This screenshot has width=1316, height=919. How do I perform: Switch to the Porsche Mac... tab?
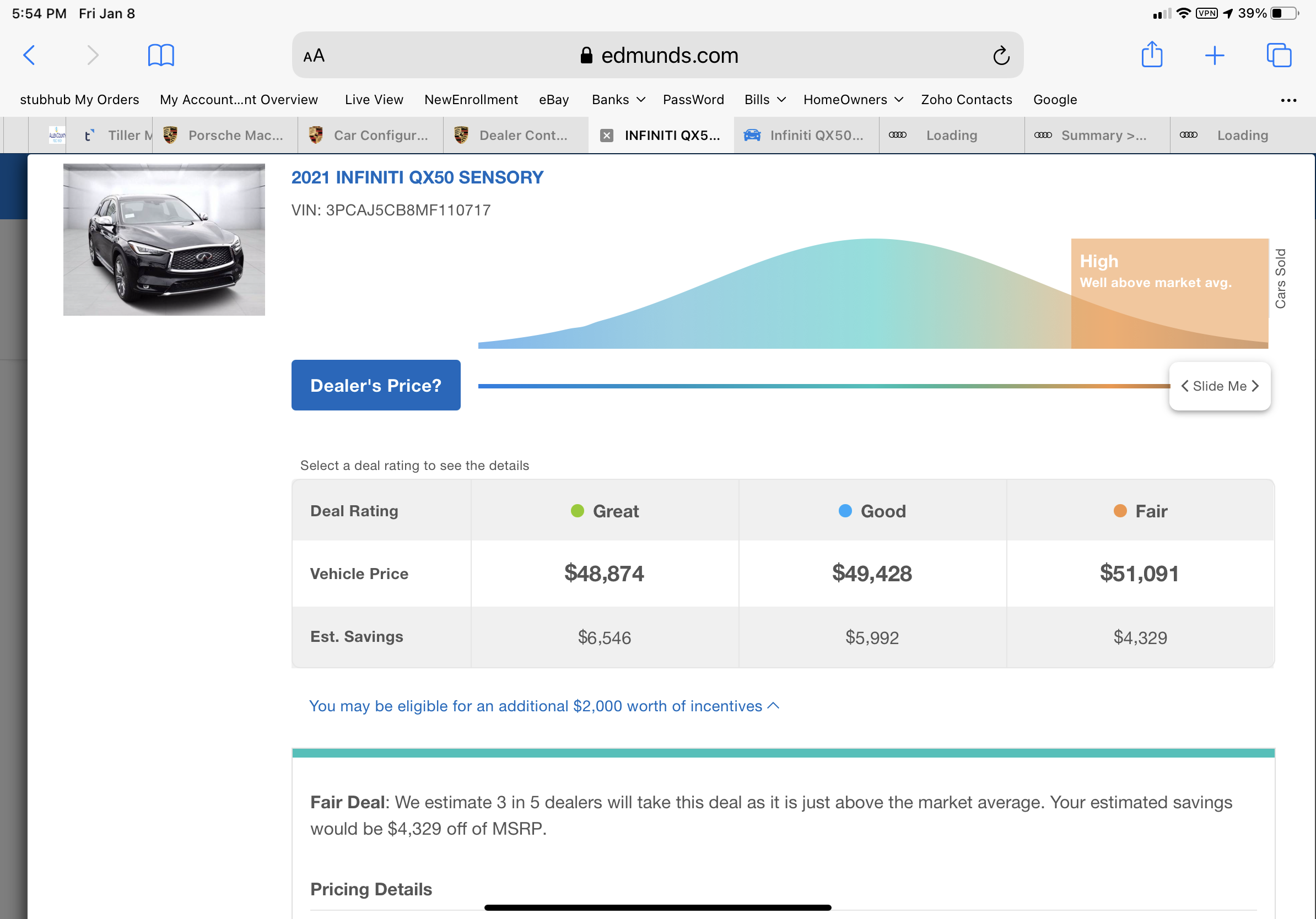225,136
